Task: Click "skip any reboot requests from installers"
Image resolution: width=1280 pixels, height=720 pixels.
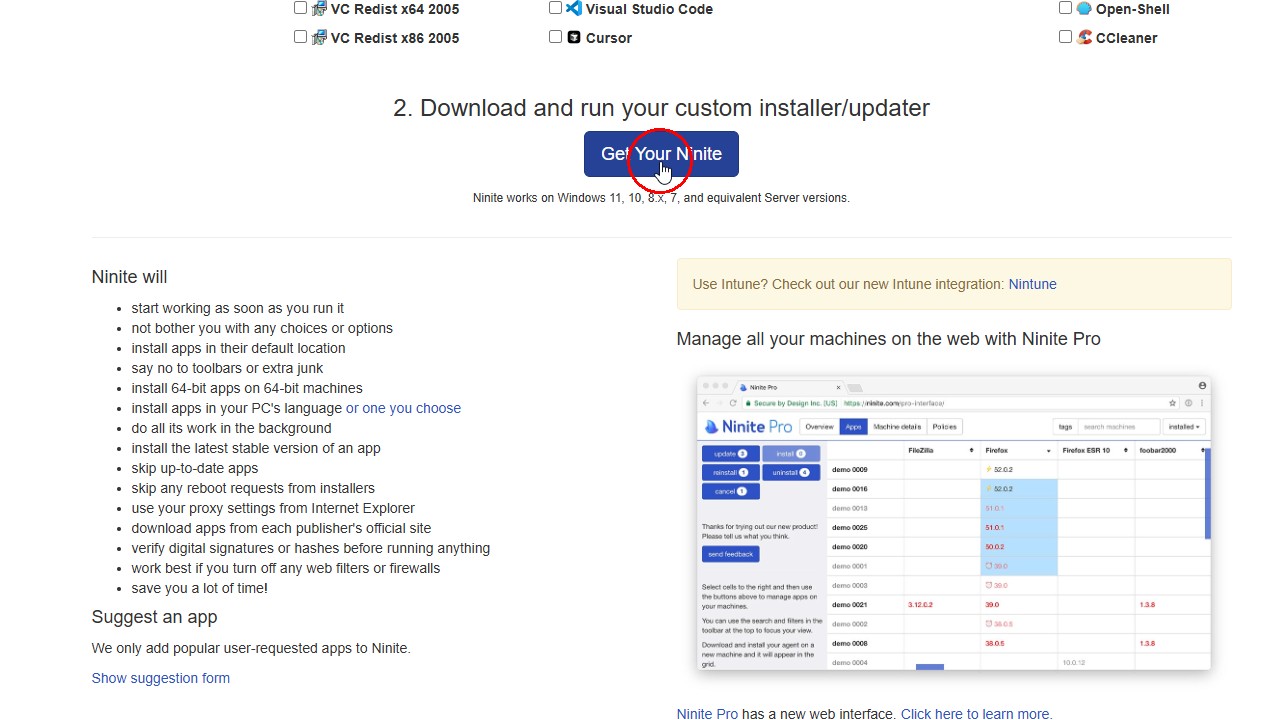Action: (253, 488)
